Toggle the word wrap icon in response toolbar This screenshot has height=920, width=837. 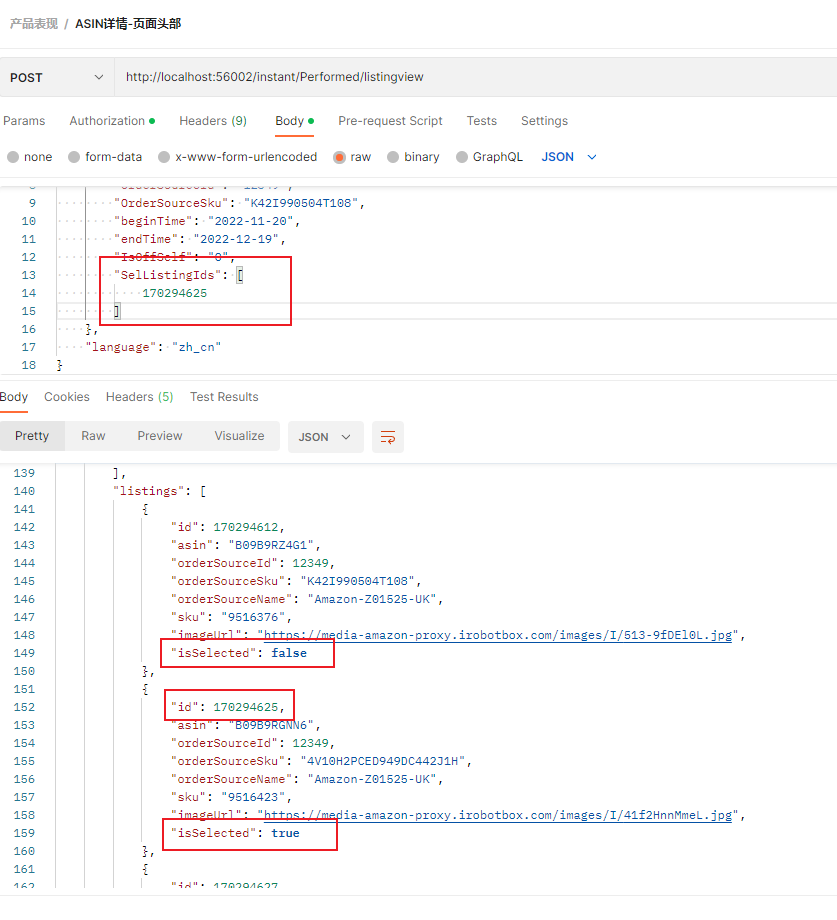(x=388, y=437)
